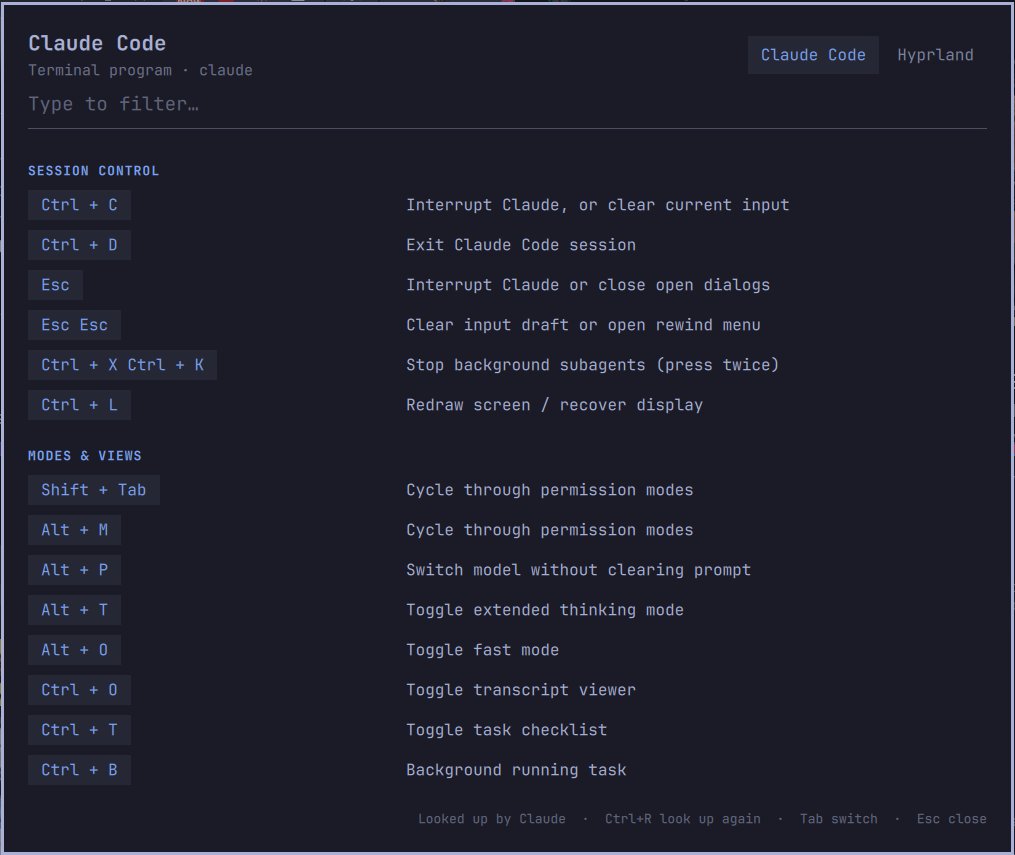The height and width of the screenshot is (855, 1015).
Task: Switch to the Claude Code tab
Action: pyautogui.click(x=813, y=55)
